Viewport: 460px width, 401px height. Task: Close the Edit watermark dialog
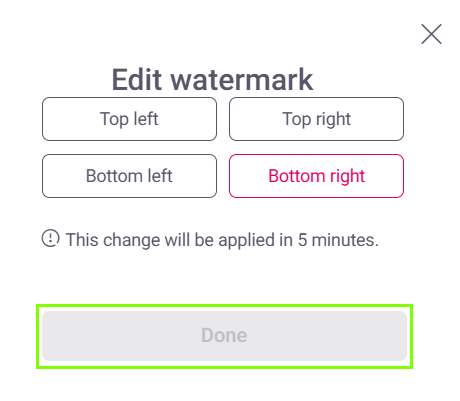click(x=431, y=34)
